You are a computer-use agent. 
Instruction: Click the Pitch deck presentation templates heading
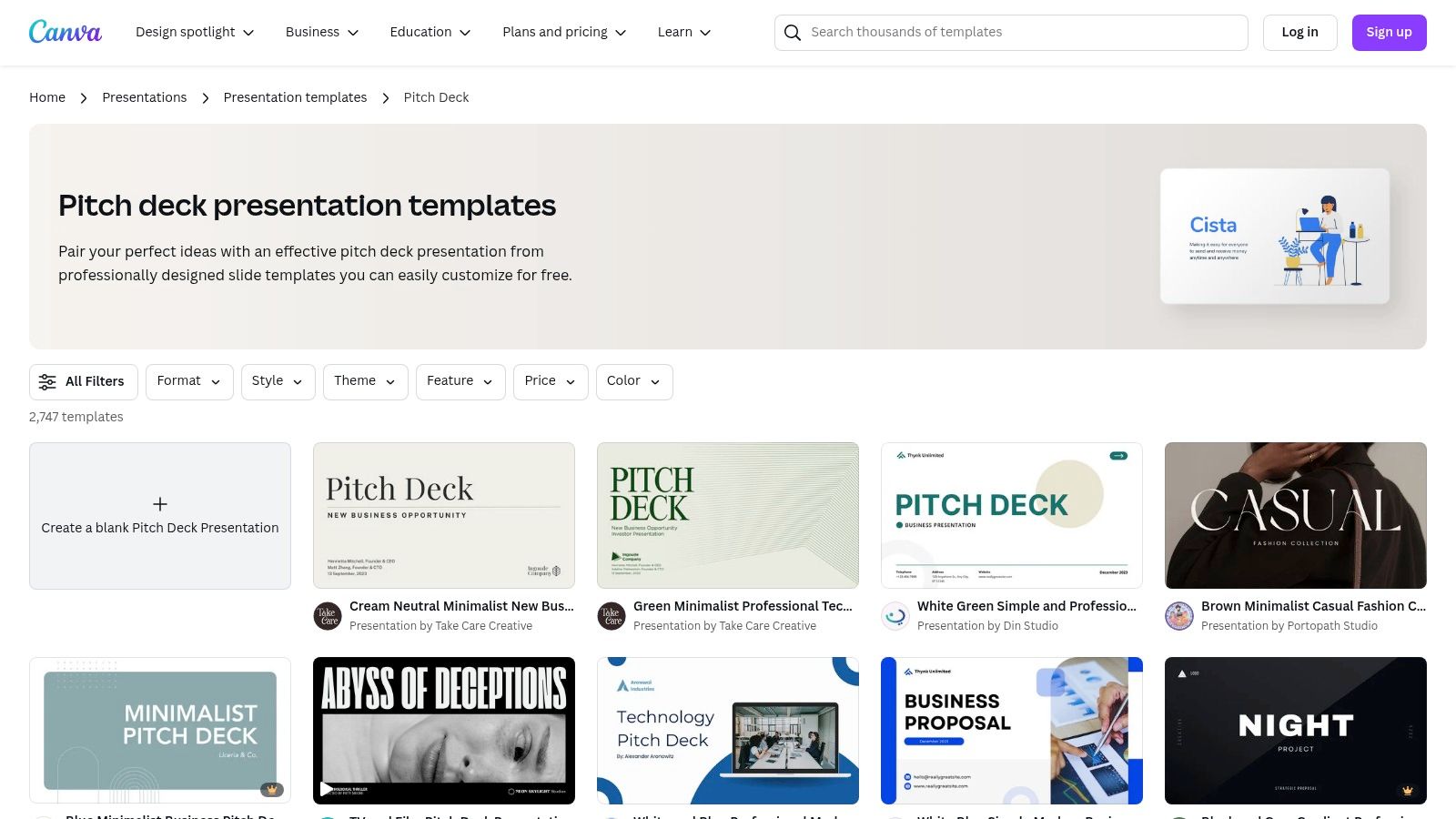coord(307,206)
